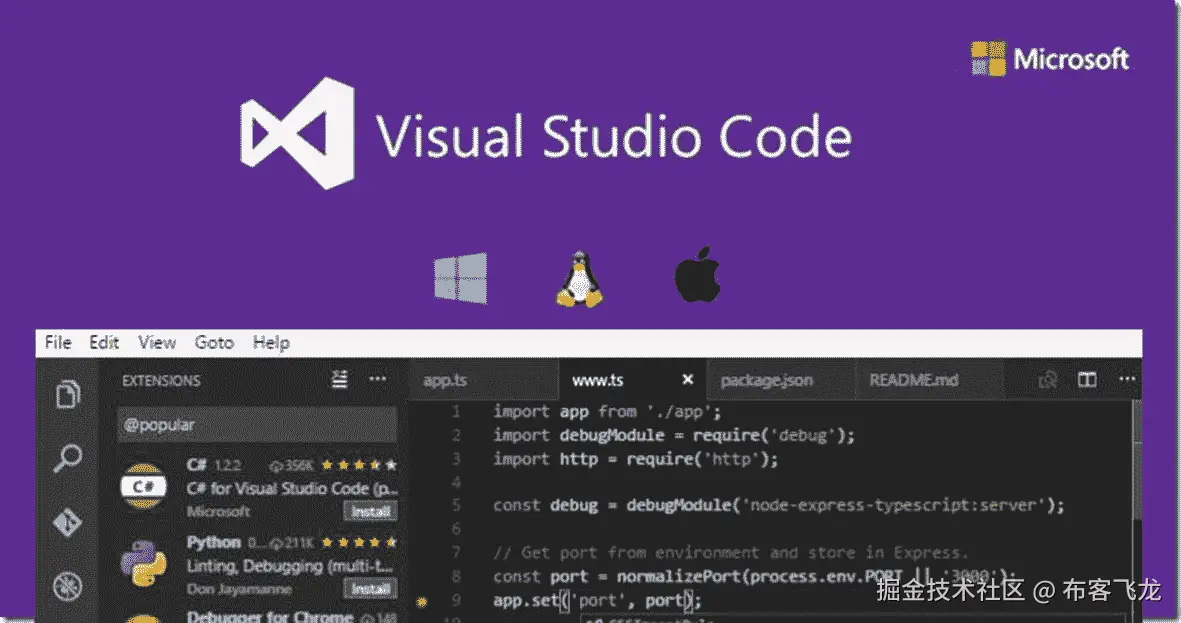Click the Get port from environment comment

[731, 552]
